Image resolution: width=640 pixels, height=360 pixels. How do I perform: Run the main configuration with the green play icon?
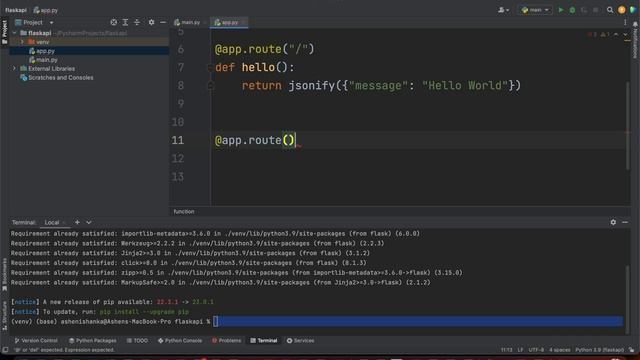click(x=561, y=10)
